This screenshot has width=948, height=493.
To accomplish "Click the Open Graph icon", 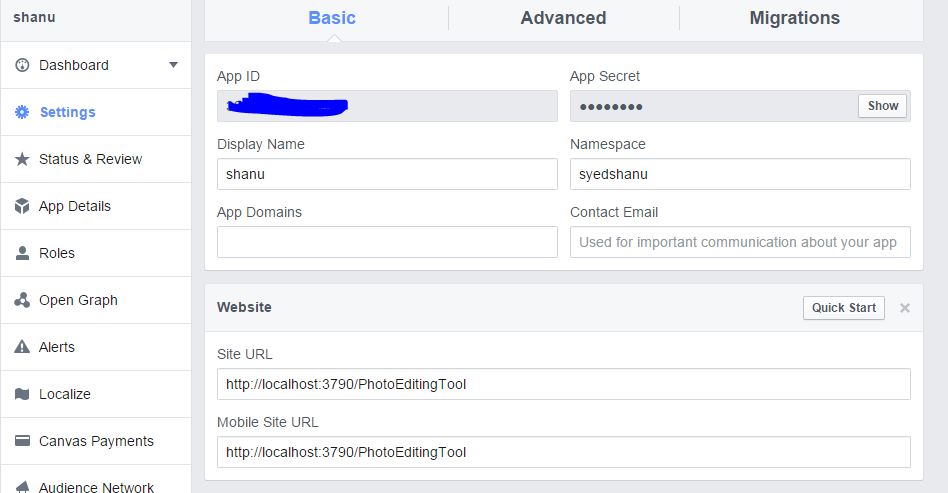I will click(22, 300).
